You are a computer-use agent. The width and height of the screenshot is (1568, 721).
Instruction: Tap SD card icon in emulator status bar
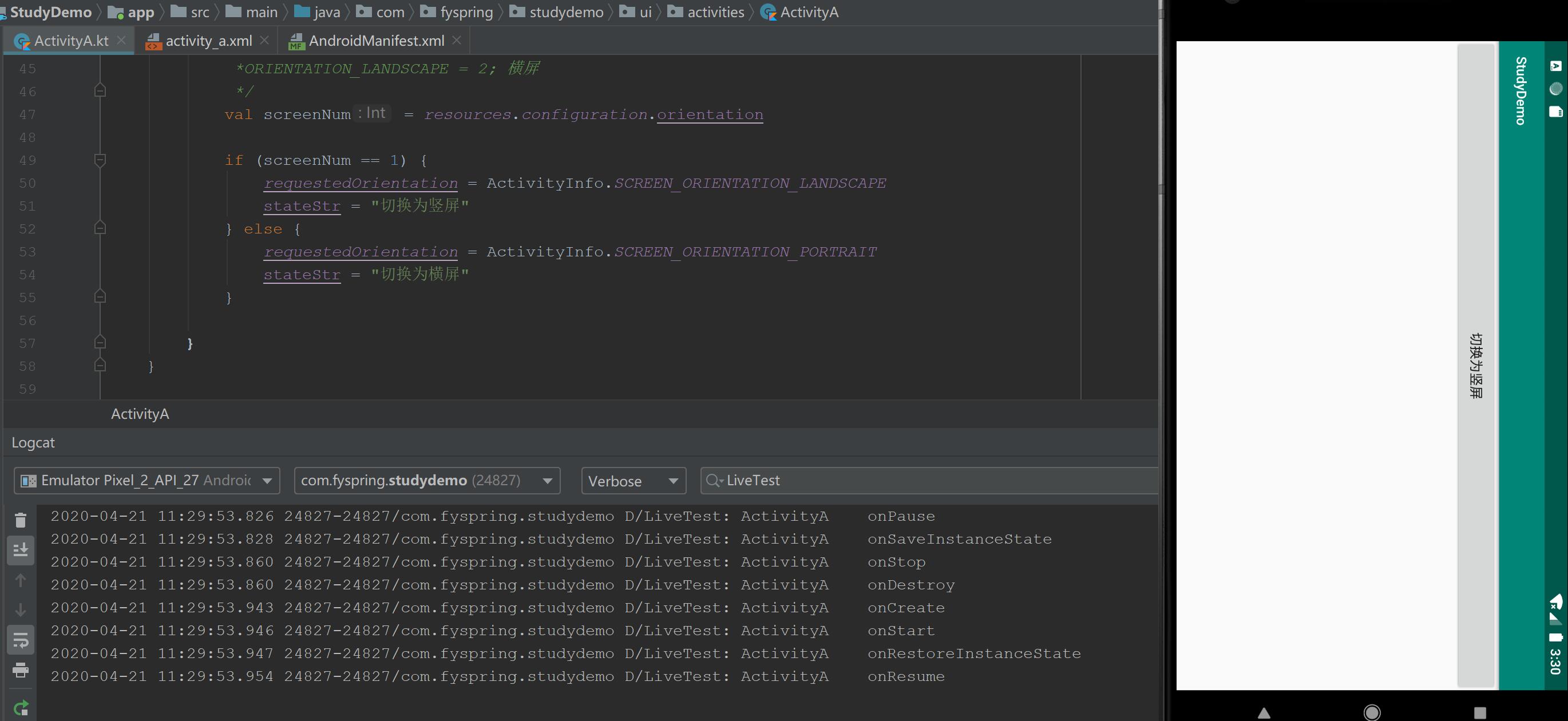(x=1556, y=112)
